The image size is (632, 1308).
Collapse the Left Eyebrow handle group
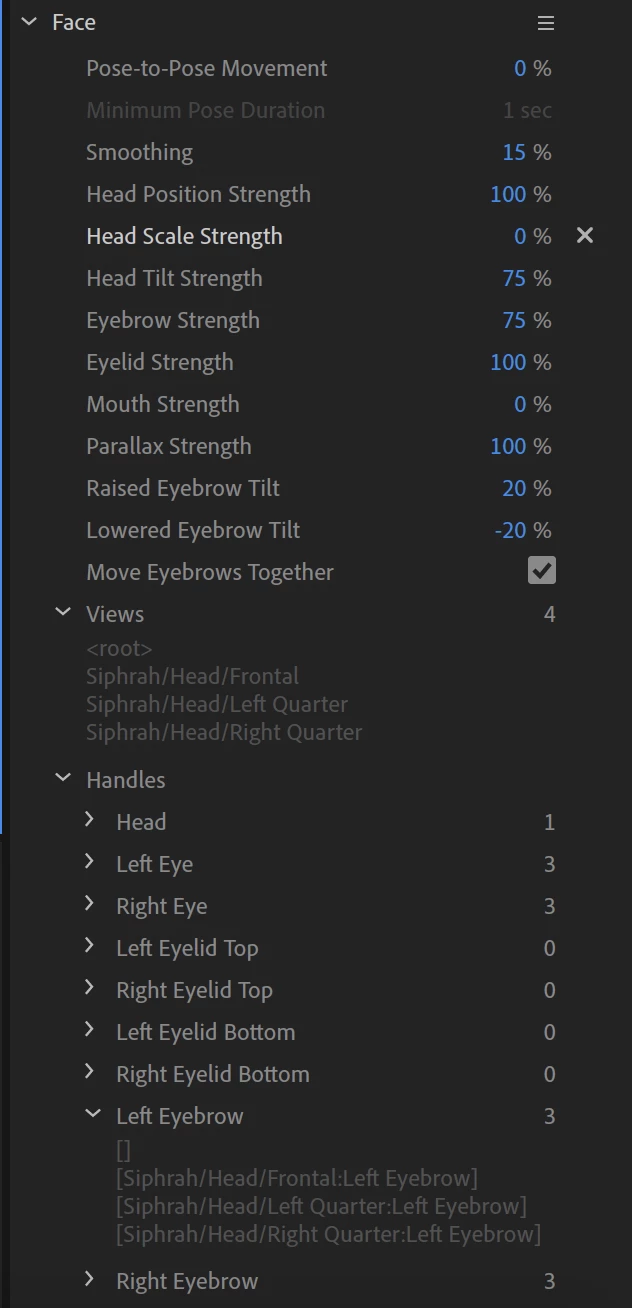[x=92, y=1115]
